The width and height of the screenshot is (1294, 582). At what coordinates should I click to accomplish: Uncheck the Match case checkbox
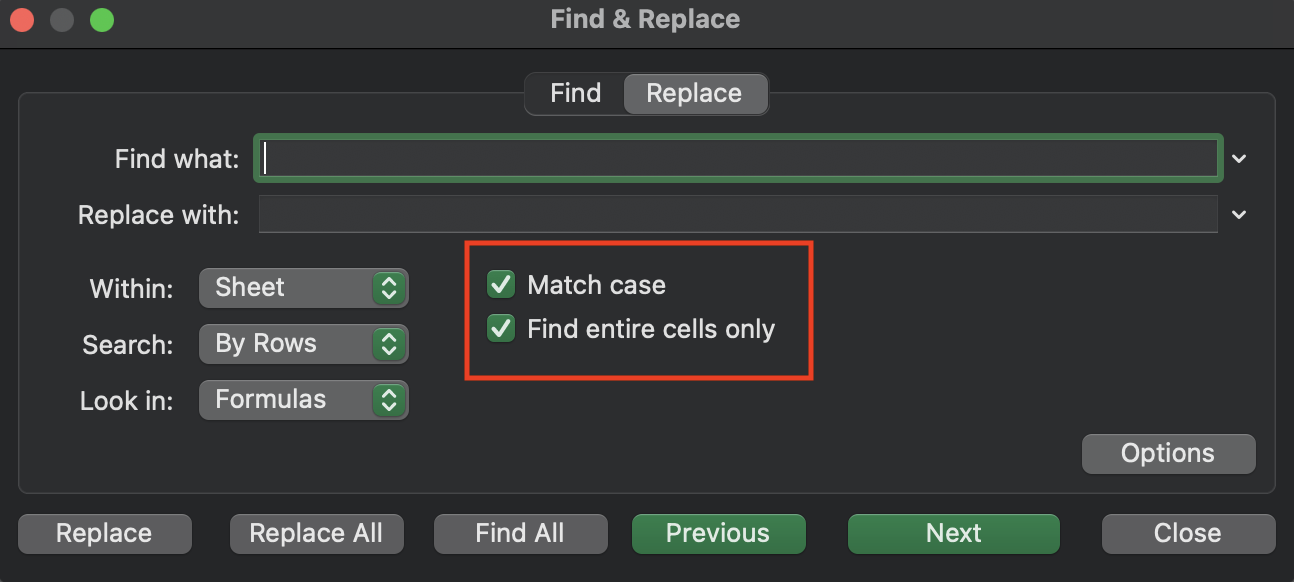[500, 285]
